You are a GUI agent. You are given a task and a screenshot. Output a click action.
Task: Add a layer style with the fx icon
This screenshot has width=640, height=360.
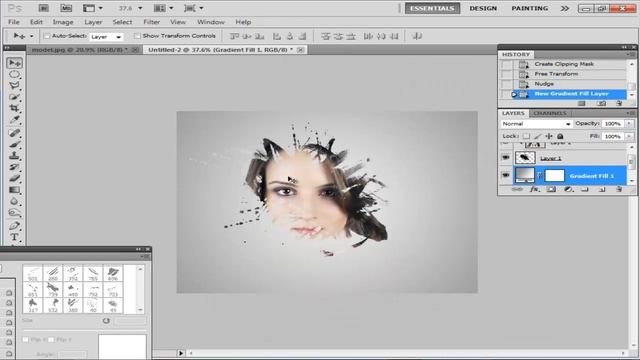(534, 189)
